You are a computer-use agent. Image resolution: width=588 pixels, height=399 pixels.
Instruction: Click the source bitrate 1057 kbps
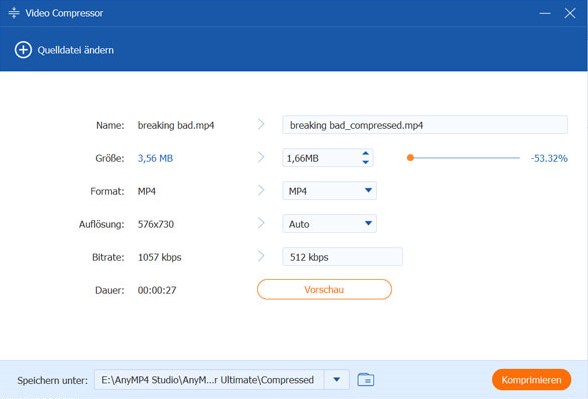coord(159,257)
